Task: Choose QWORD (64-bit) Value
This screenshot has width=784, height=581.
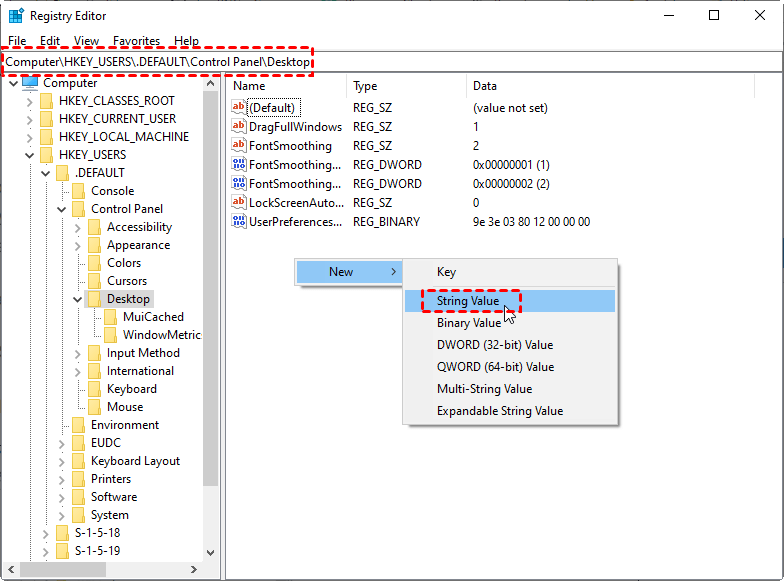Action: [510, 367]
